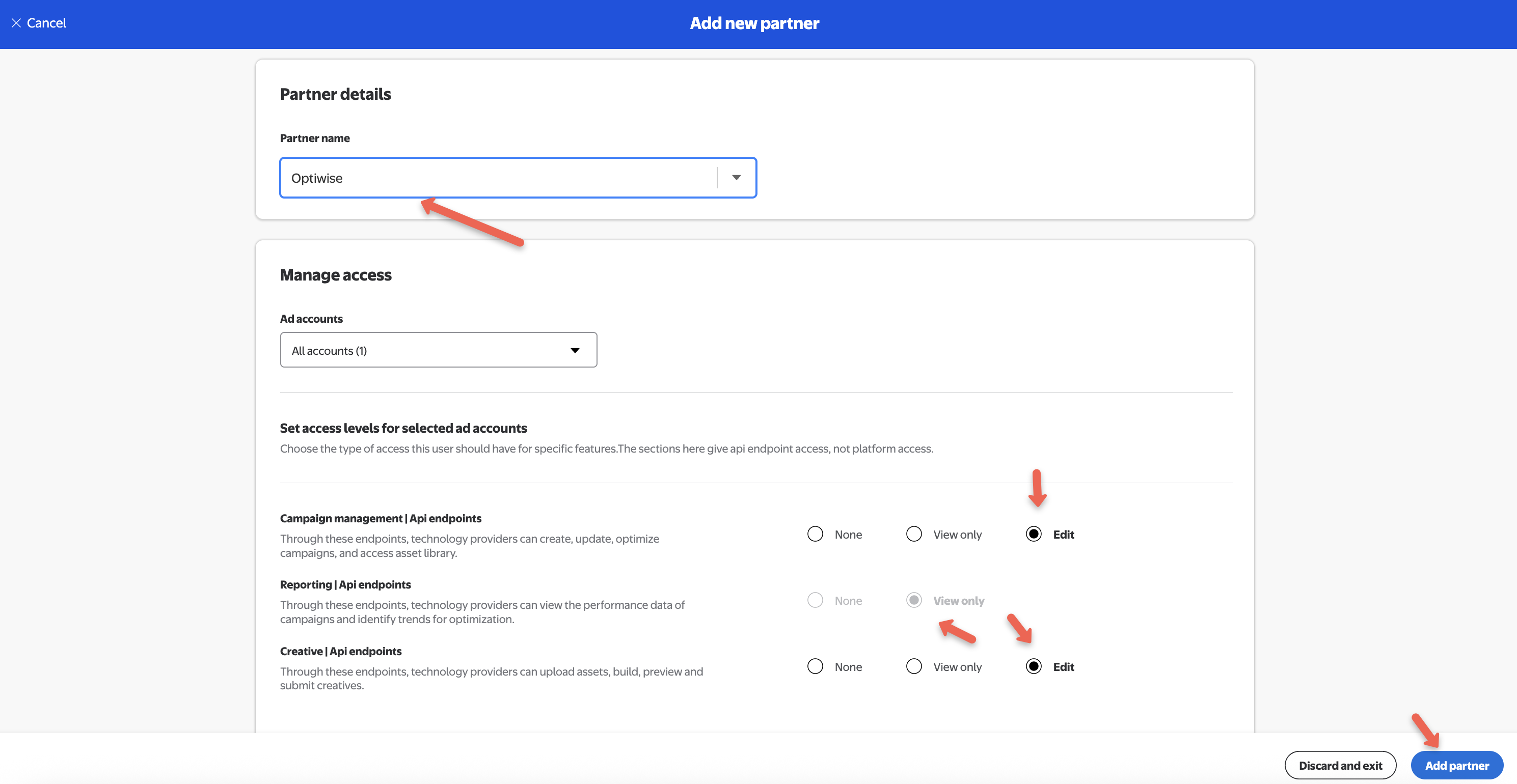Image resolution: width=1517 pixels, height=784 pixels.
Task: Select None for Reporting endpoints
Action: click(x=815, y=600)
